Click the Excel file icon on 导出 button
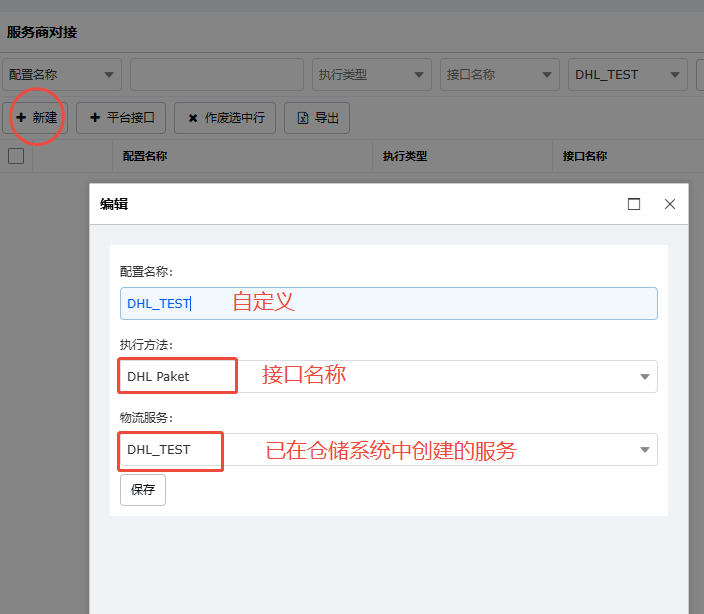 click(303, 118)
